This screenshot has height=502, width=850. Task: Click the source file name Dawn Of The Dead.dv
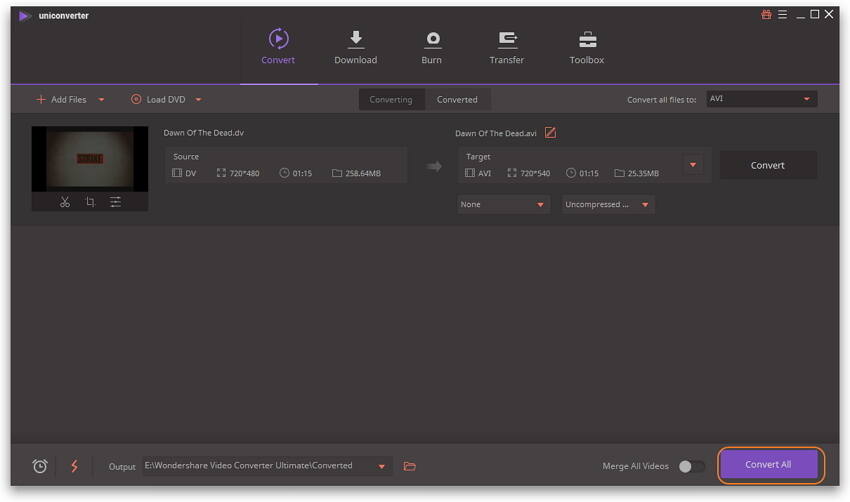(x=204, y=133)
